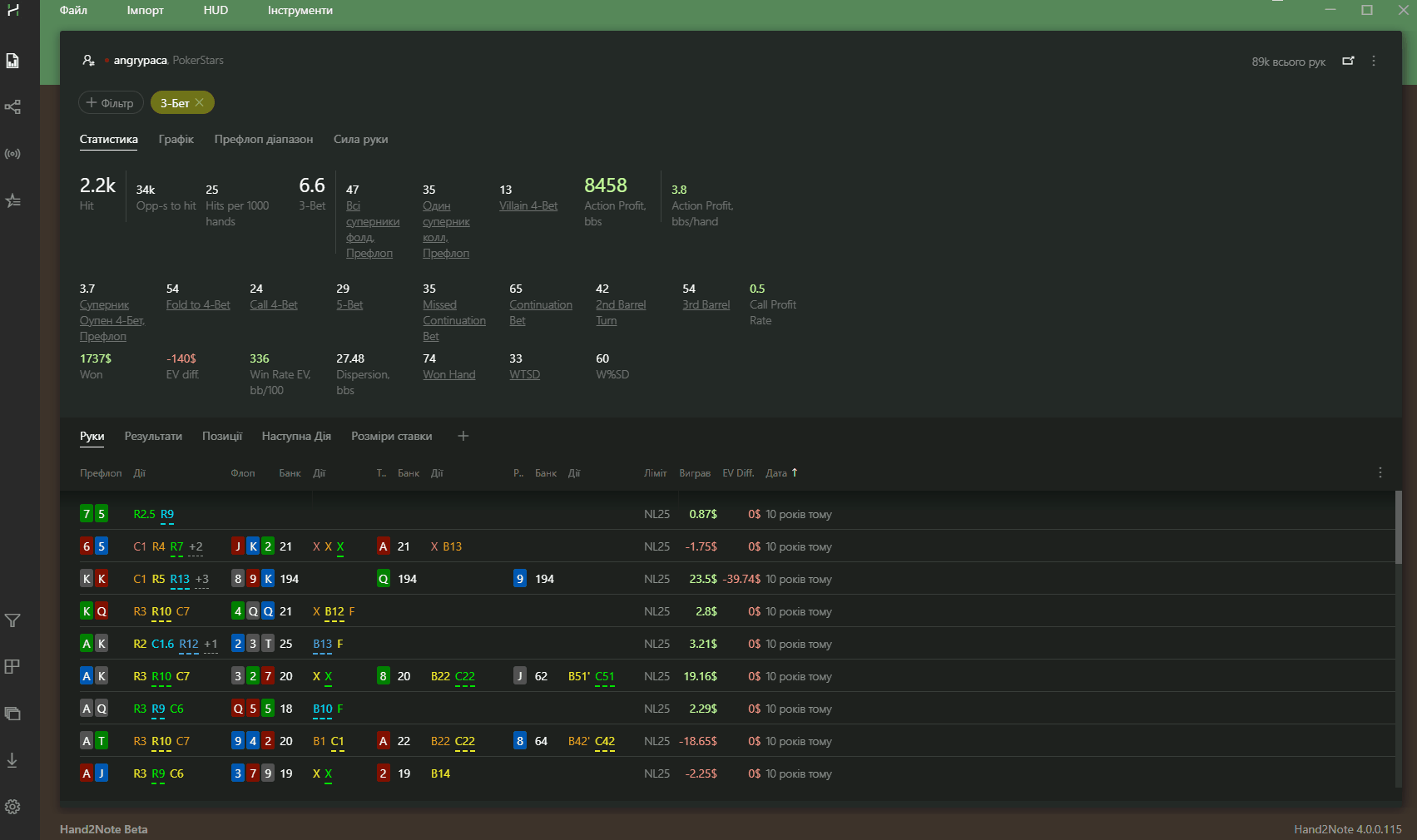Sort by EV Diff. column header
1417x840 pixels.
(x=738, y=472)
